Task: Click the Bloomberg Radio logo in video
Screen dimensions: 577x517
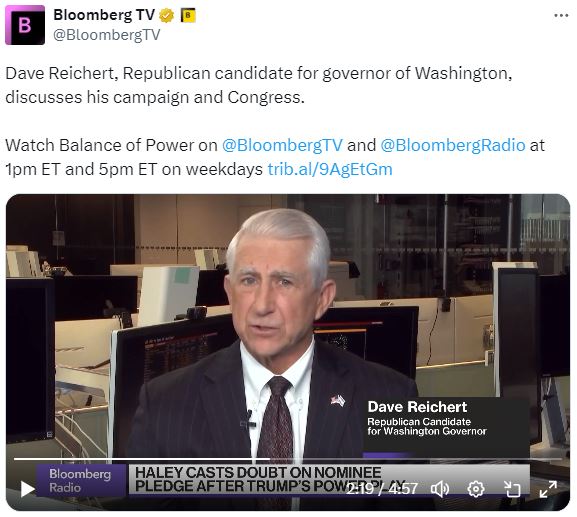Action: [x=81, y=480]
